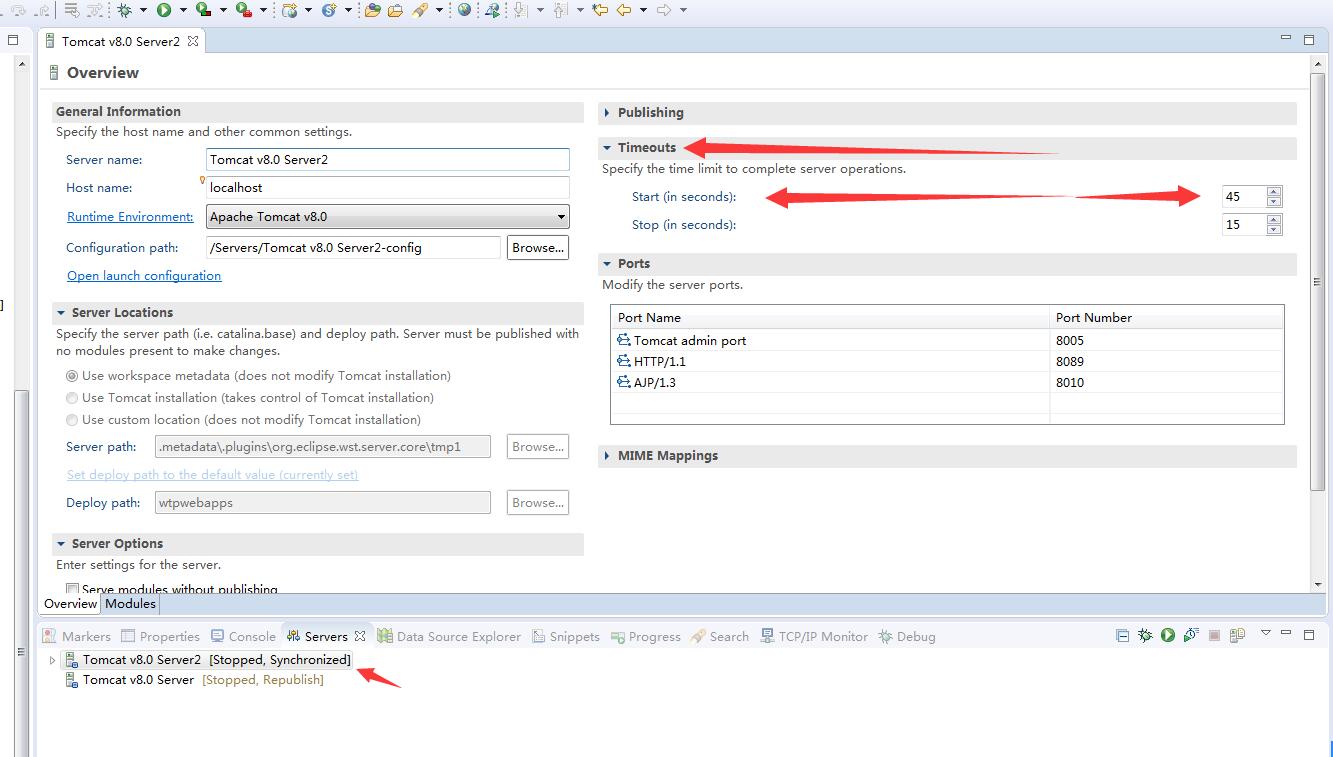
Task: Open the TCP/IP Monitor tab
Action: [x=814, y=636]
